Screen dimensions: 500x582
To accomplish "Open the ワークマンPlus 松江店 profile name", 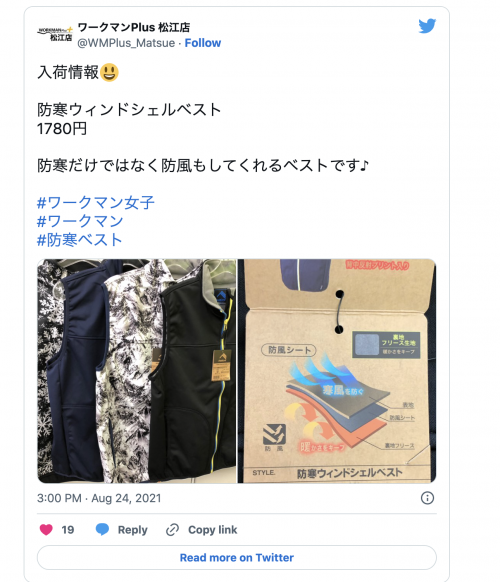I will [x=134, y=27].
